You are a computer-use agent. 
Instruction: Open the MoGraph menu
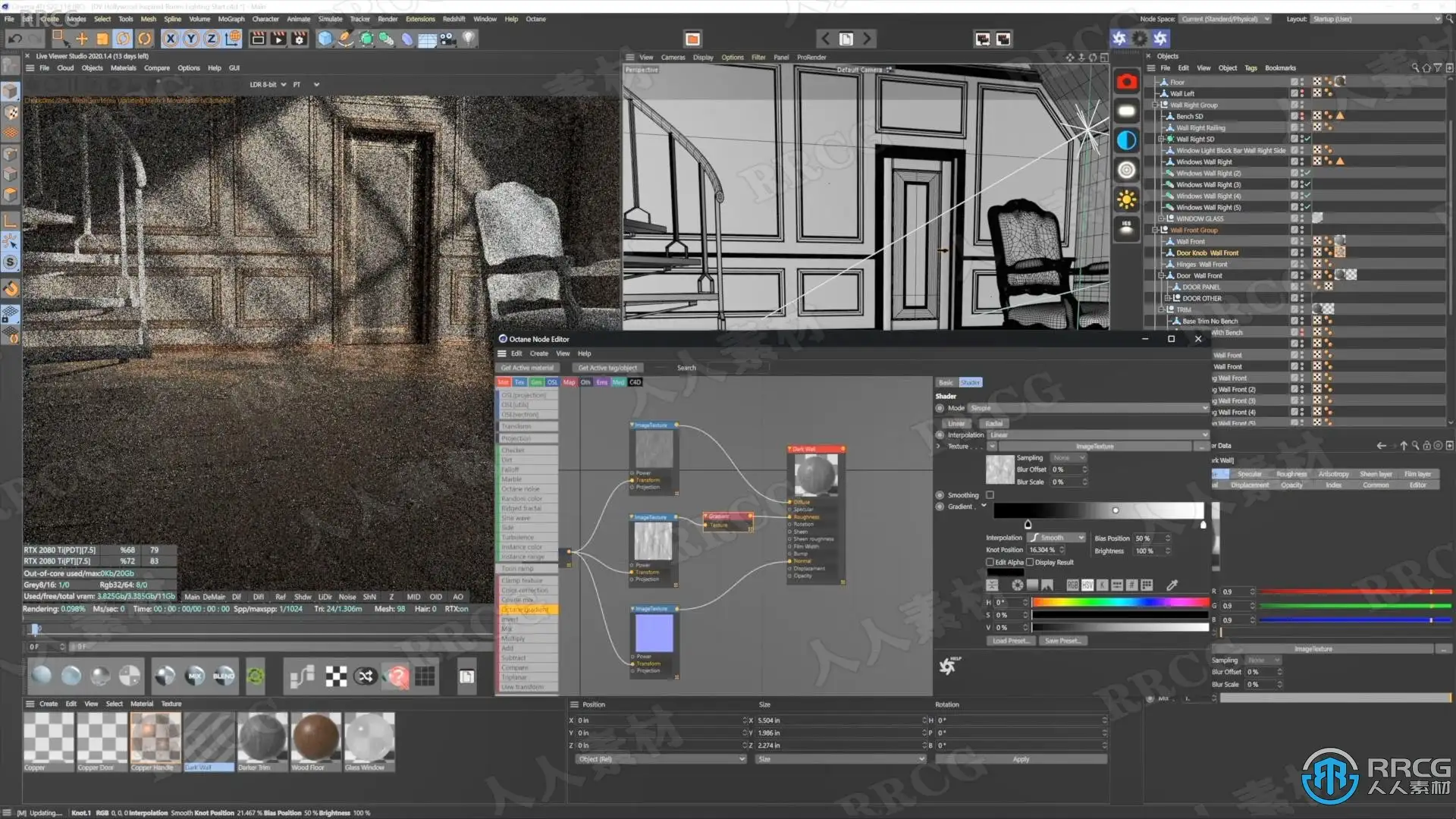(x=231, y=19)
